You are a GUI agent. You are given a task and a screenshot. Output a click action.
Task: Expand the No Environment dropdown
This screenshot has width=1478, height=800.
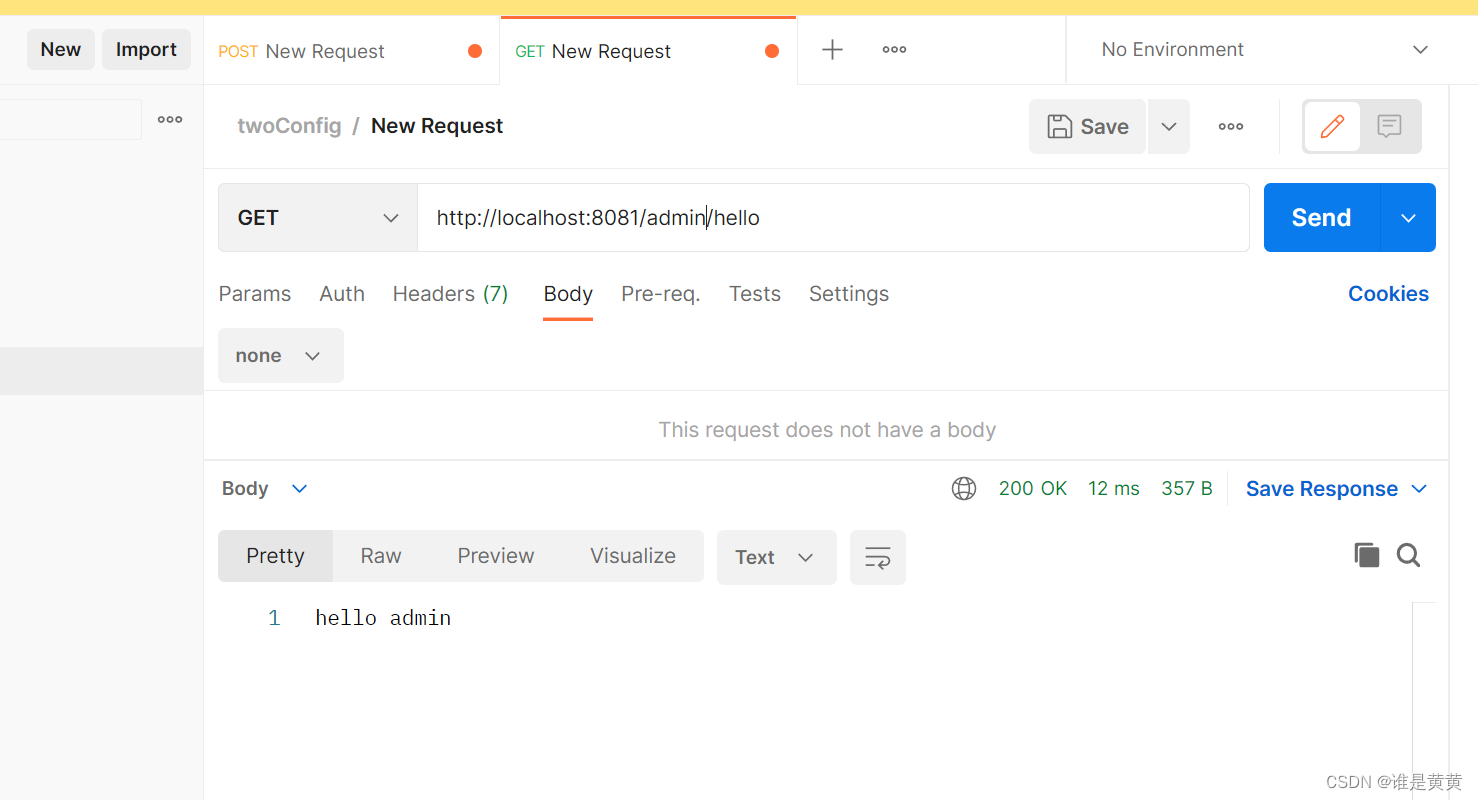tap(1265, 50)
